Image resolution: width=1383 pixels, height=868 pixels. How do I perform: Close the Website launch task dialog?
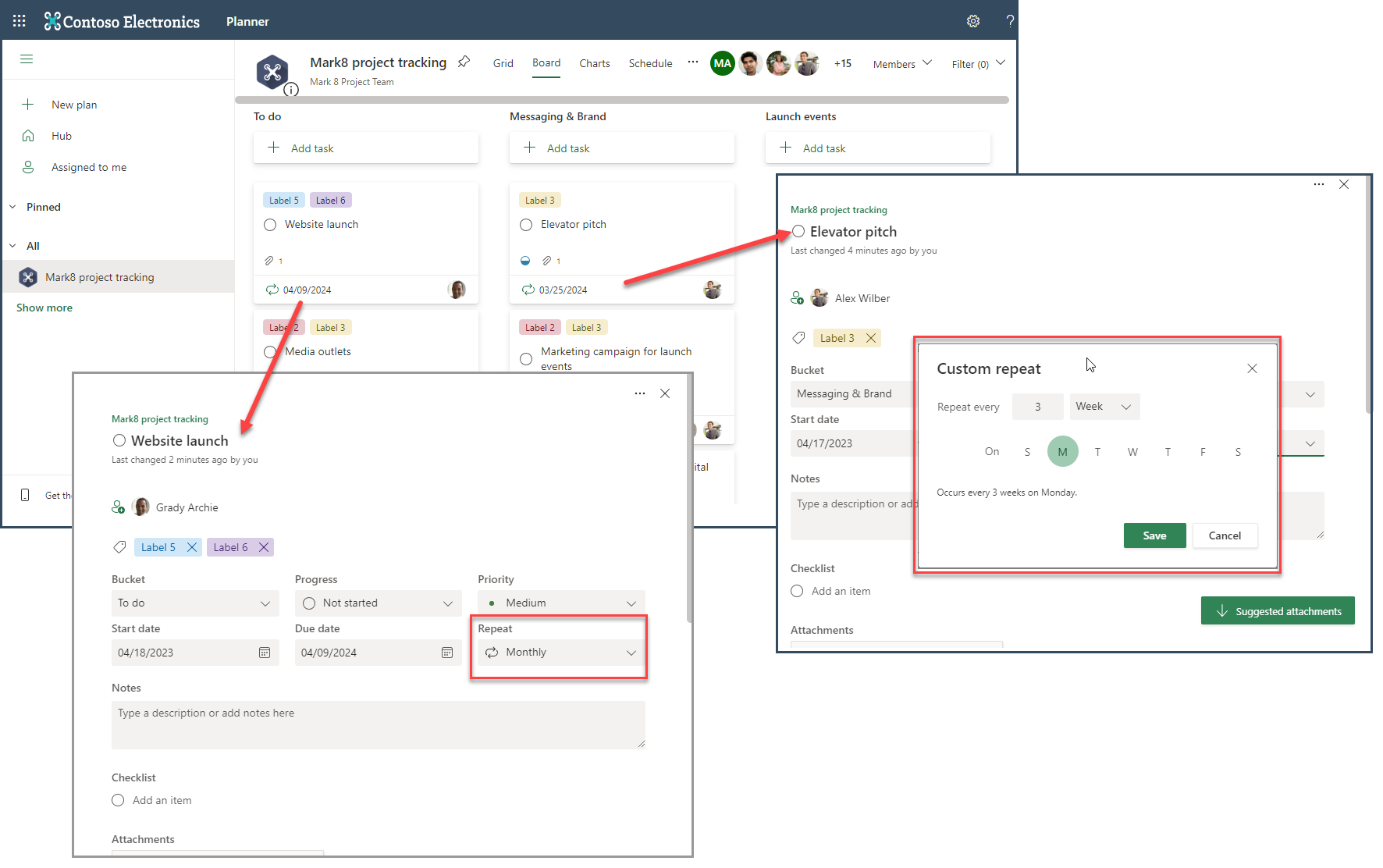(x=665, y=393)
